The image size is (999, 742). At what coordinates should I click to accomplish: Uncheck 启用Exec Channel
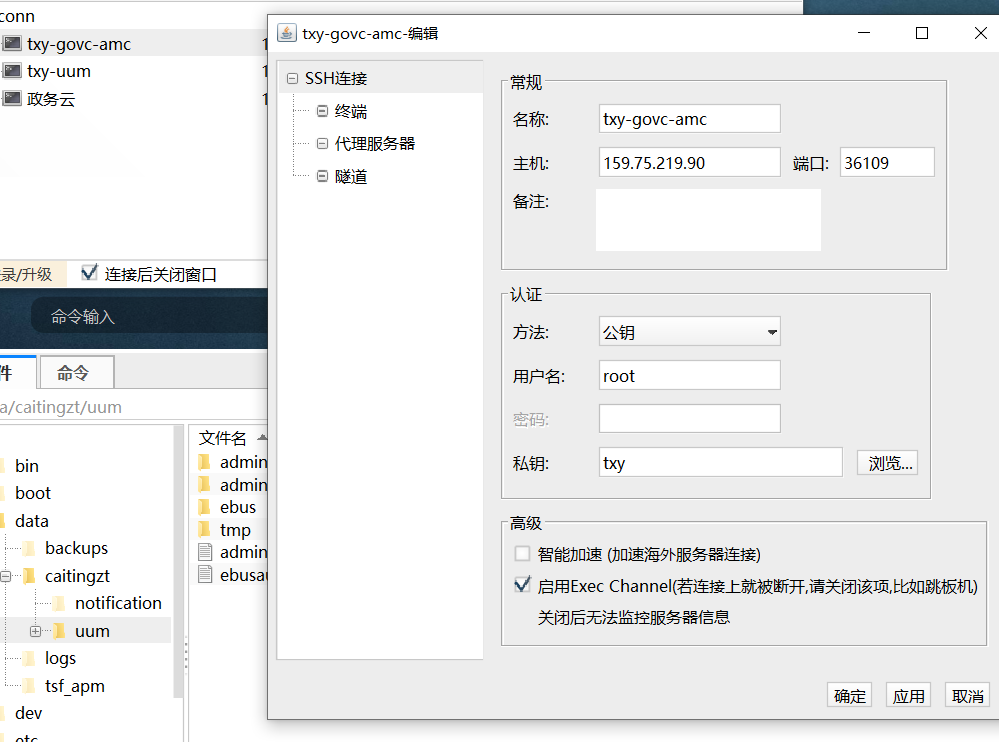tap(521, 584)
